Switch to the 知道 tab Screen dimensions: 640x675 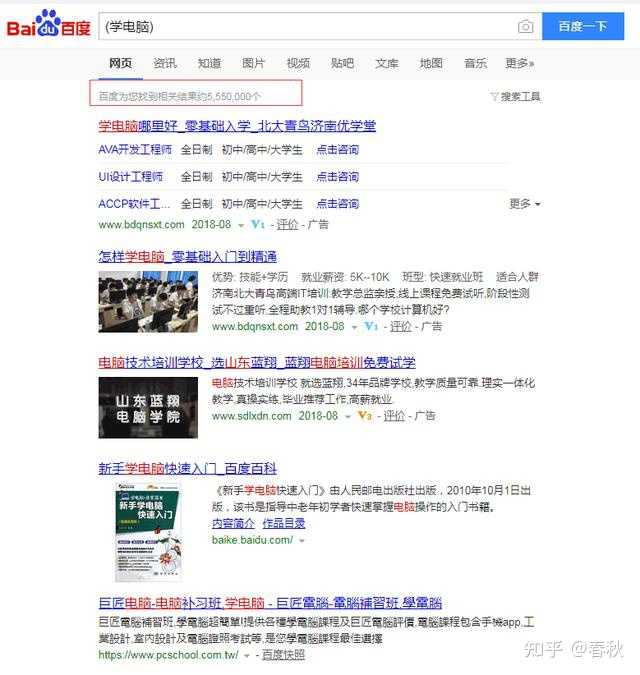(209, 63)
